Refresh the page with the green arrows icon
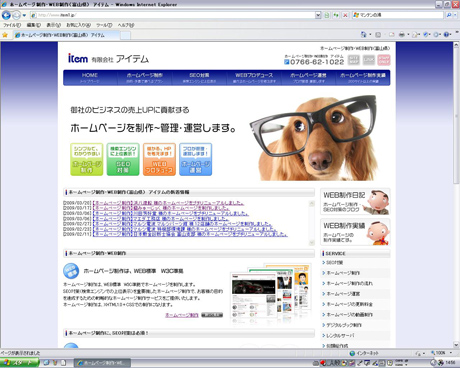The image size is (460, 368). coord(336,15)
